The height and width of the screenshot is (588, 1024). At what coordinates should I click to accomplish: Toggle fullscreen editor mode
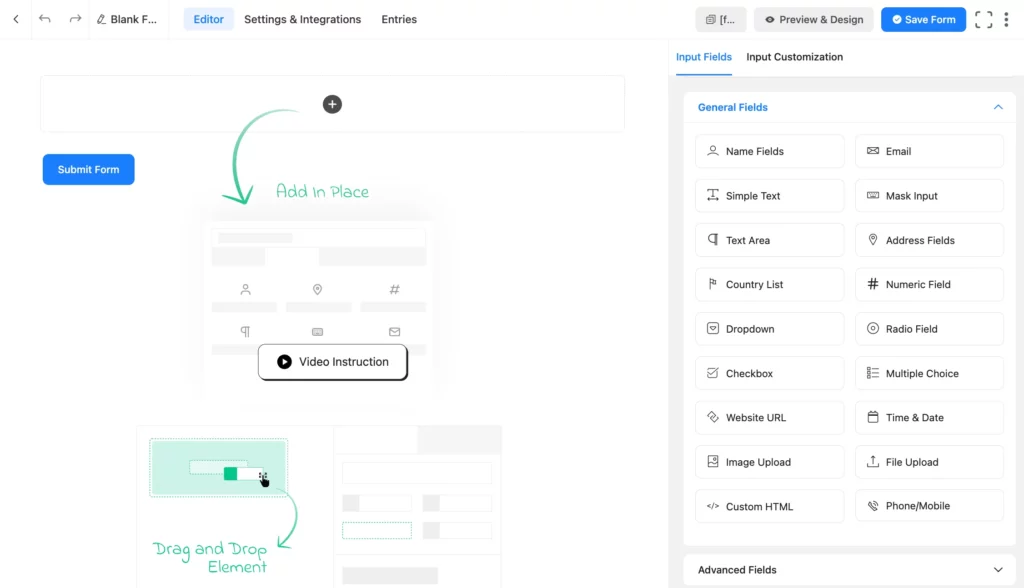point(984,20)
